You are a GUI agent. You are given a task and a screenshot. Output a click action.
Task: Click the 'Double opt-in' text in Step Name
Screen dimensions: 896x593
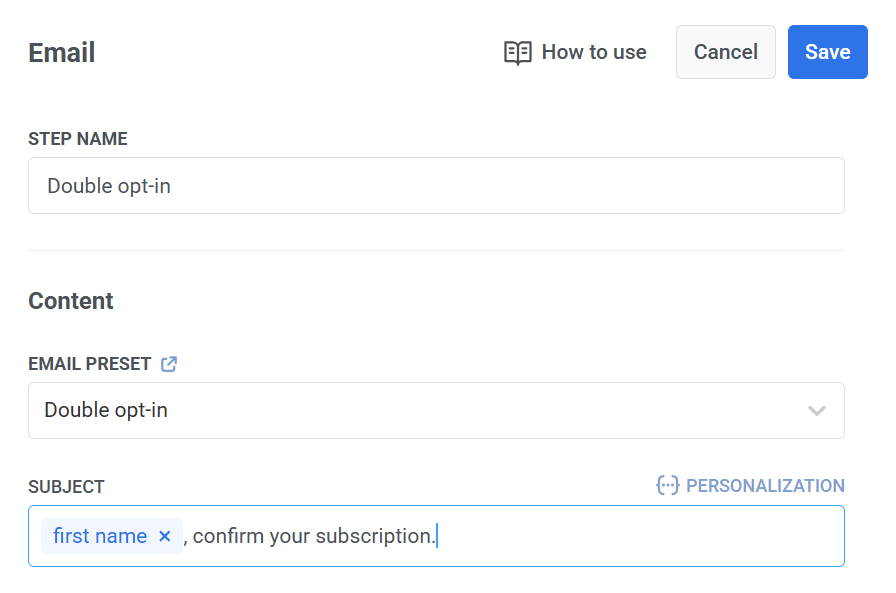109,186
